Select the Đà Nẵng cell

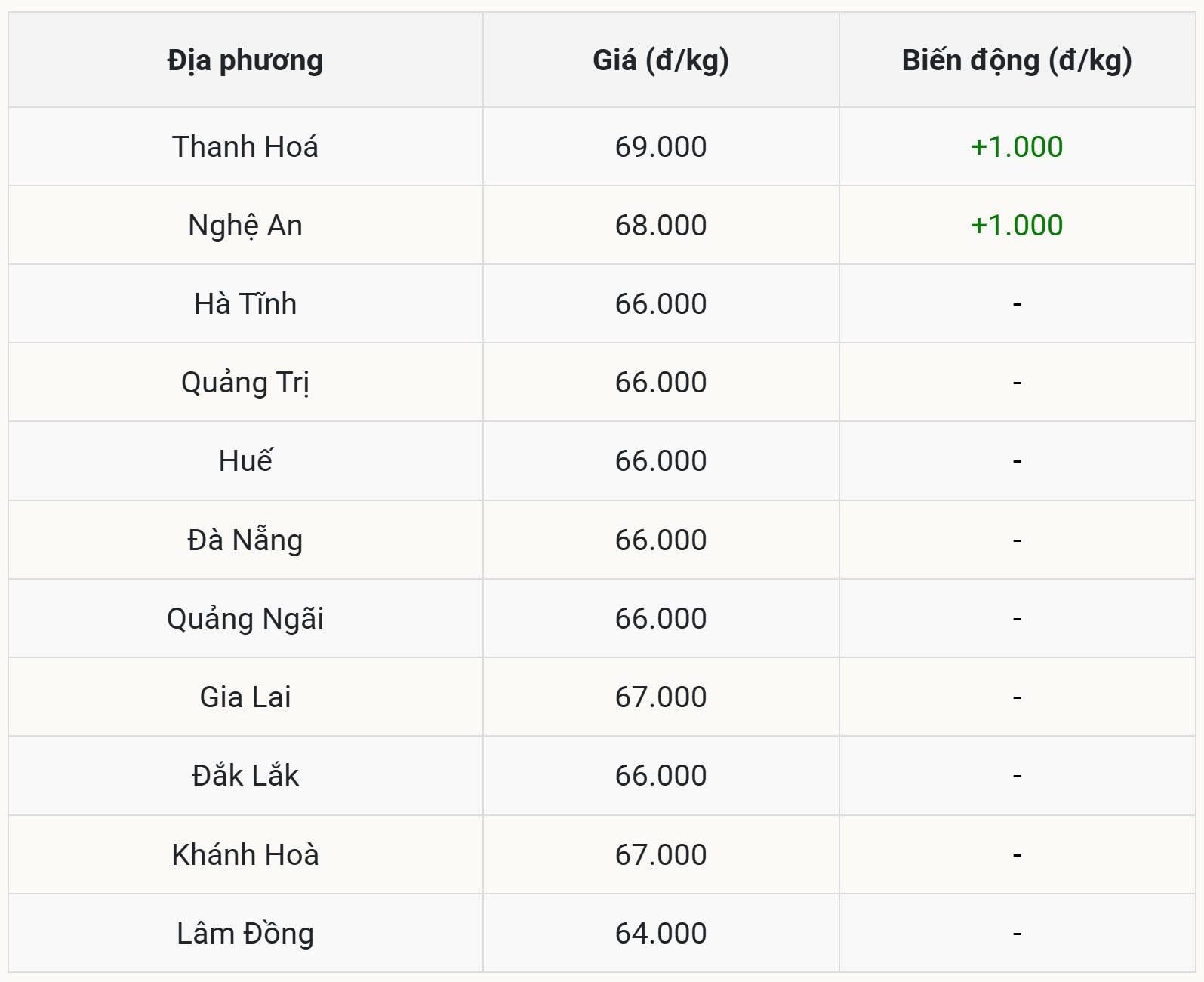[x=245, y=540]
